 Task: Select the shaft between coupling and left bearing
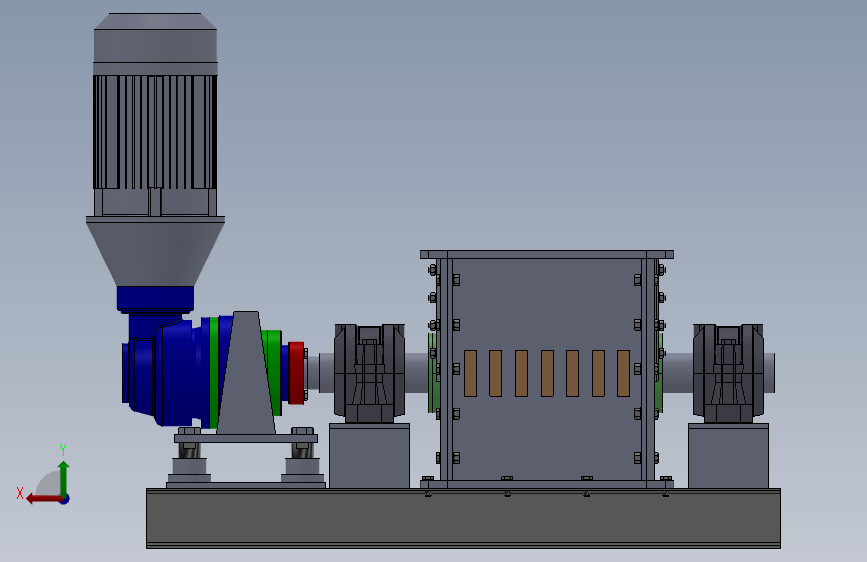point(321,372)
